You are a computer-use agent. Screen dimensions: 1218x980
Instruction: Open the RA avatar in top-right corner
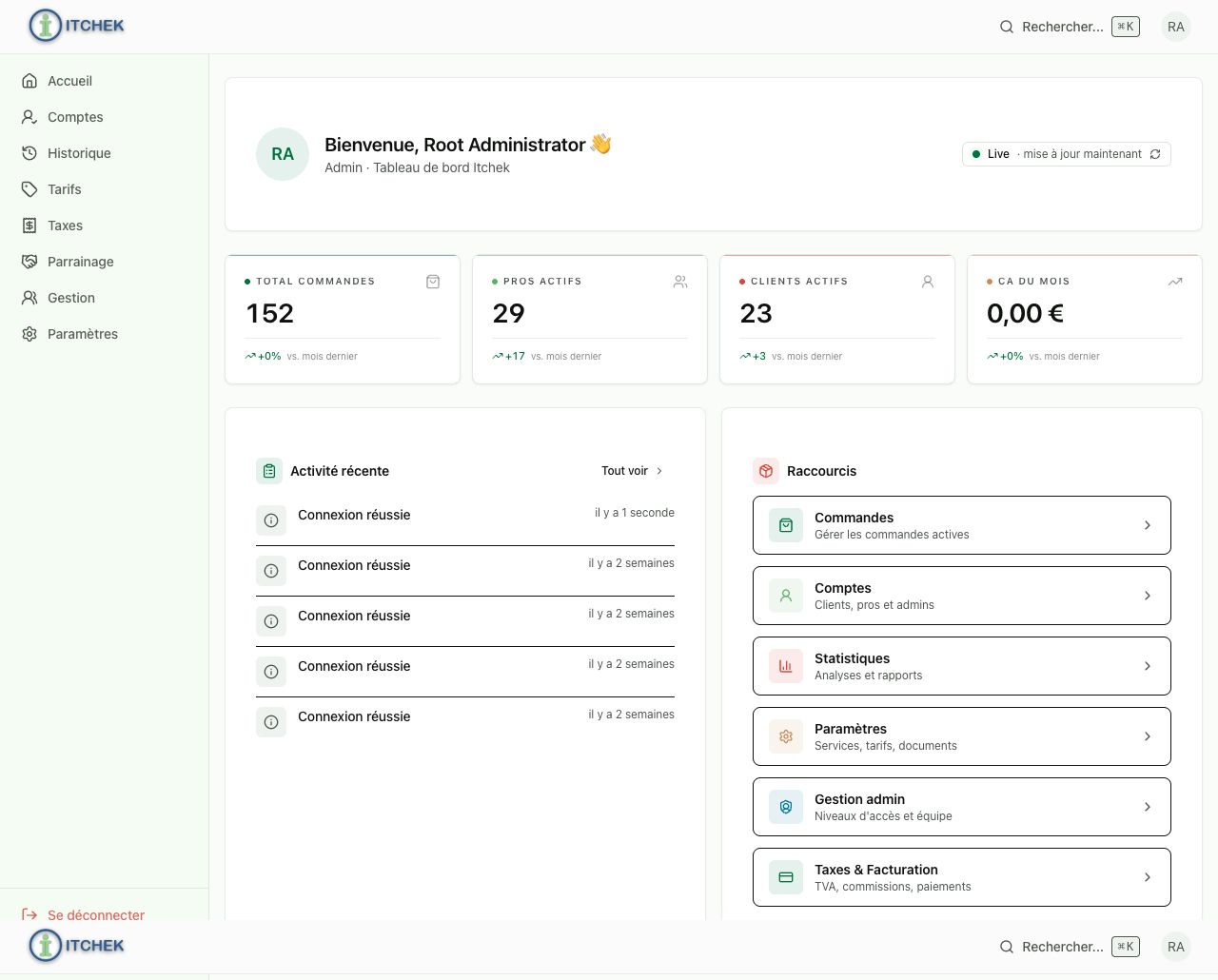click(x=1176, y=27)
